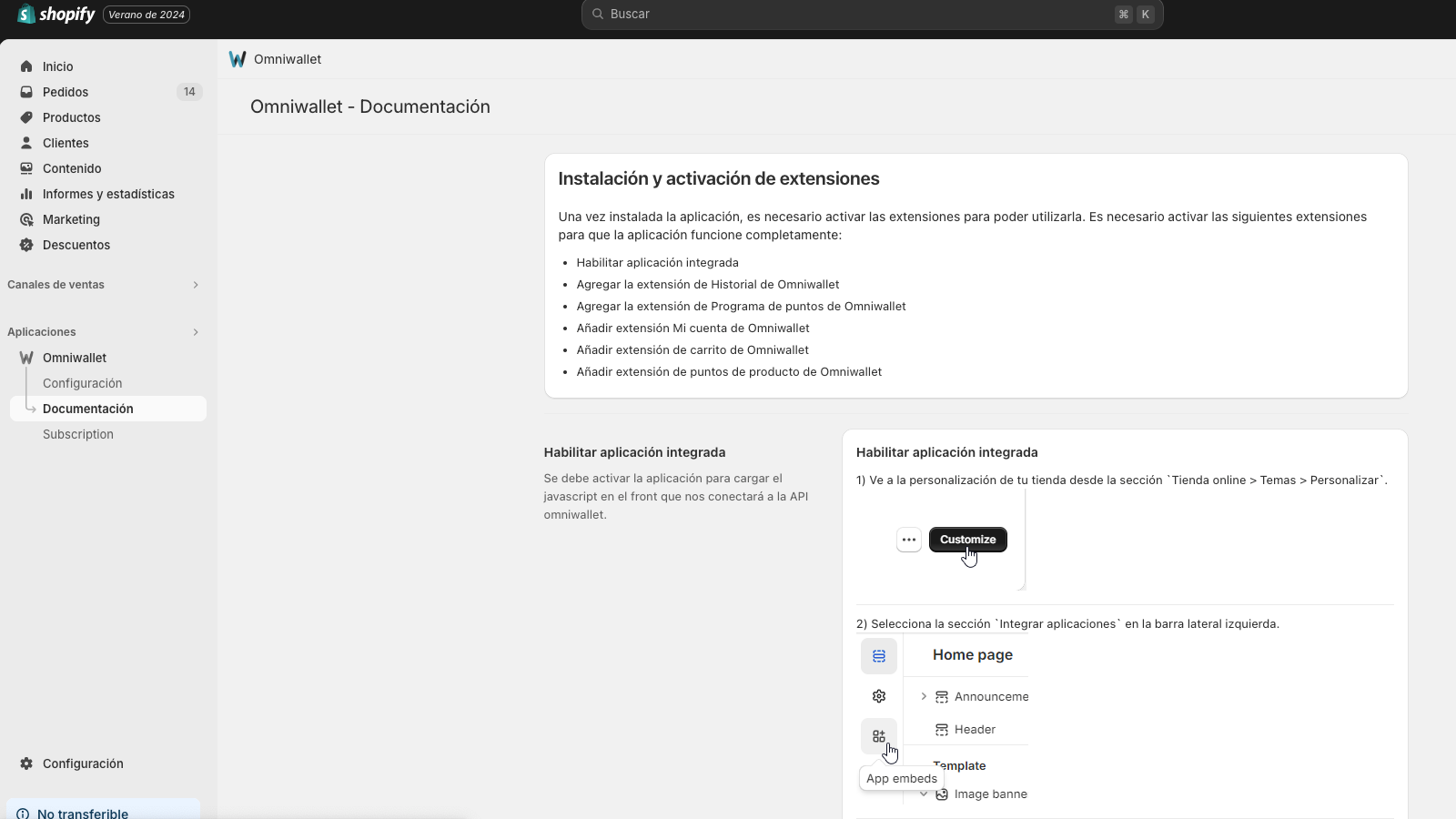
Task: Switch to the Subscription page
Action: click(x=77, y=434)
